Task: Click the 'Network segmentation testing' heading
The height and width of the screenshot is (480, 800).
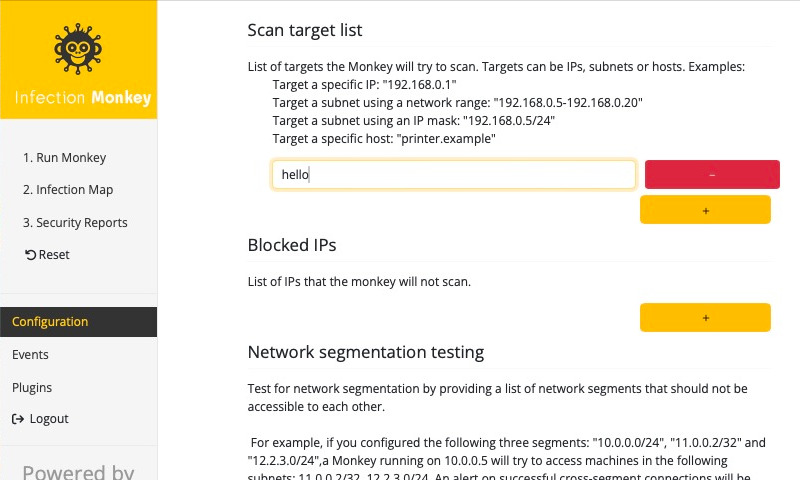Action: click(366, 352)
